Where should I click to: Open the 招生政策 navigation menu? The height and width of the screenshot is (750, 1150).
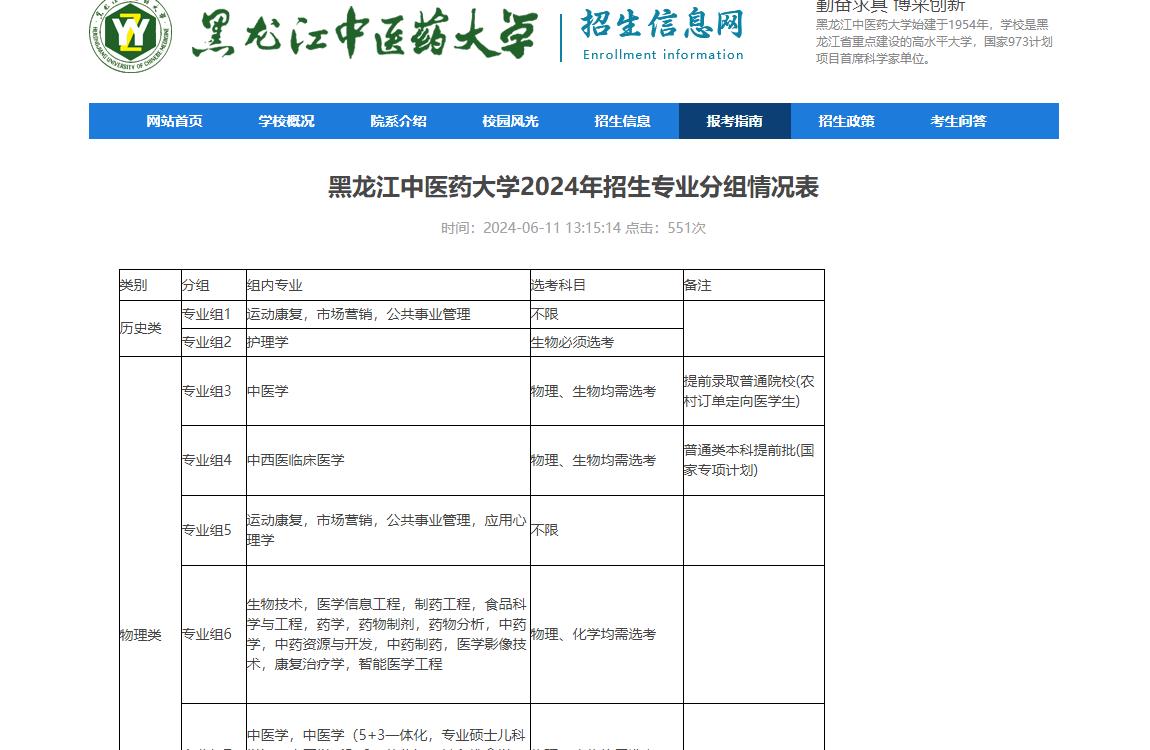845,120
